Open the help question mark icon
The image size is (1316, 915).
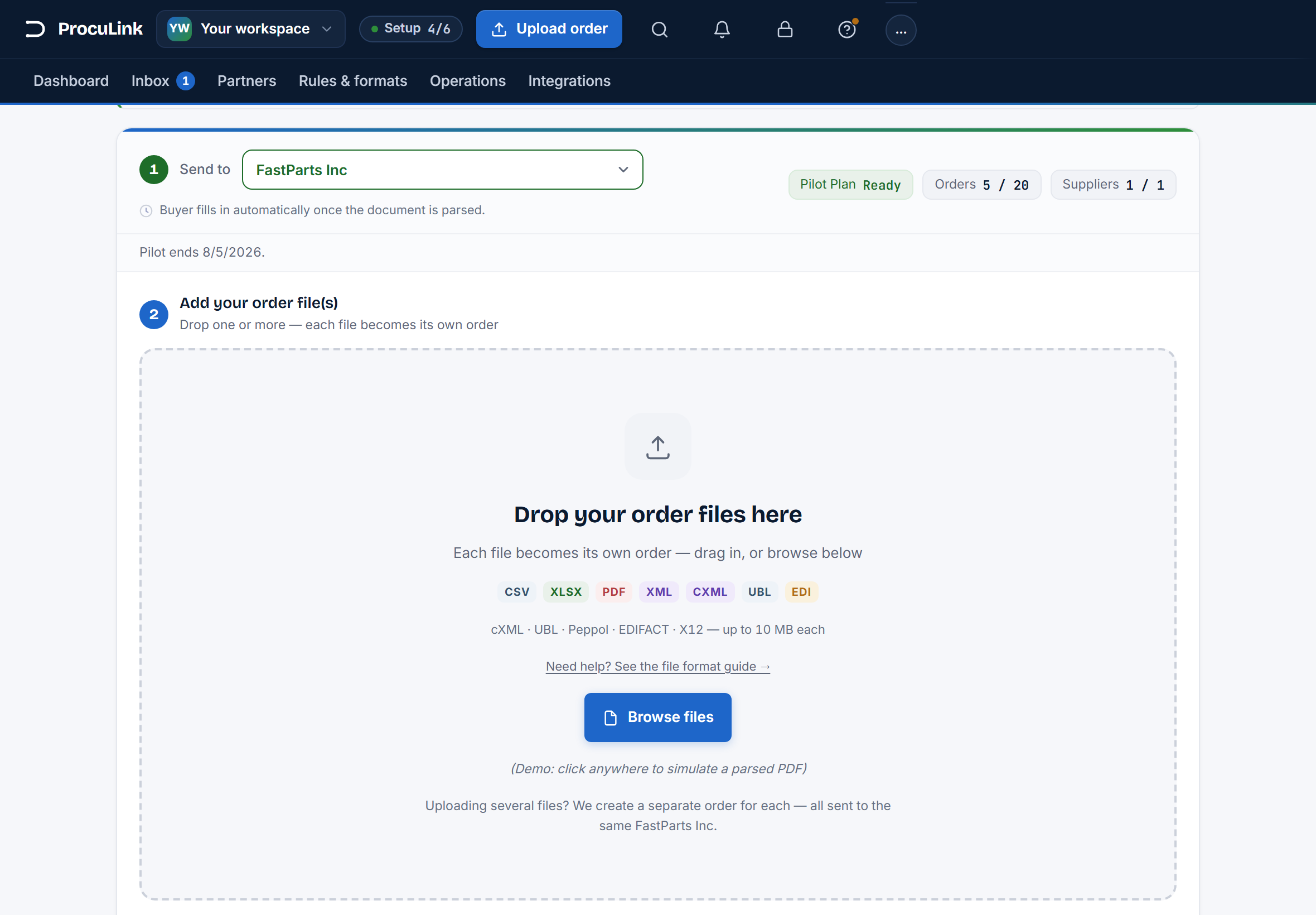(847, 29)
